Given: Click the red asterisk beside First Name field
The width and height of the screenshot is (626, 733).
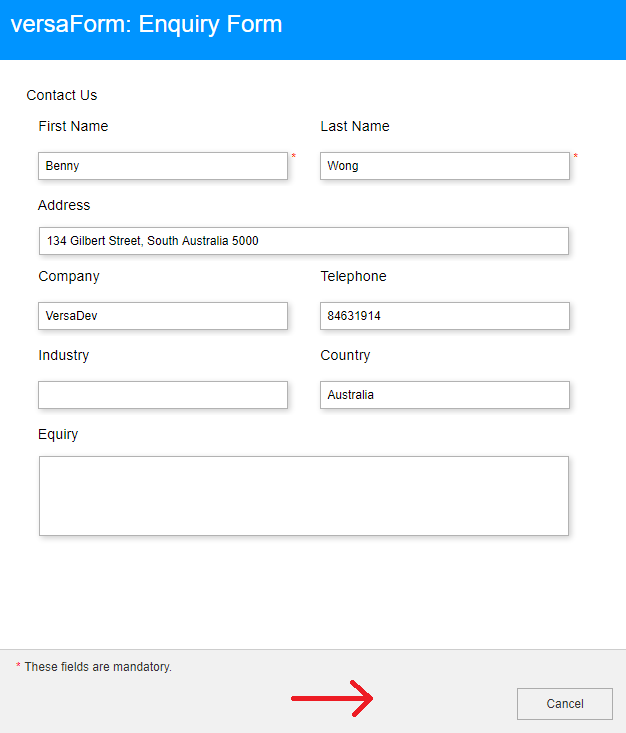Looking at the screenshot, I should point(294,156).
